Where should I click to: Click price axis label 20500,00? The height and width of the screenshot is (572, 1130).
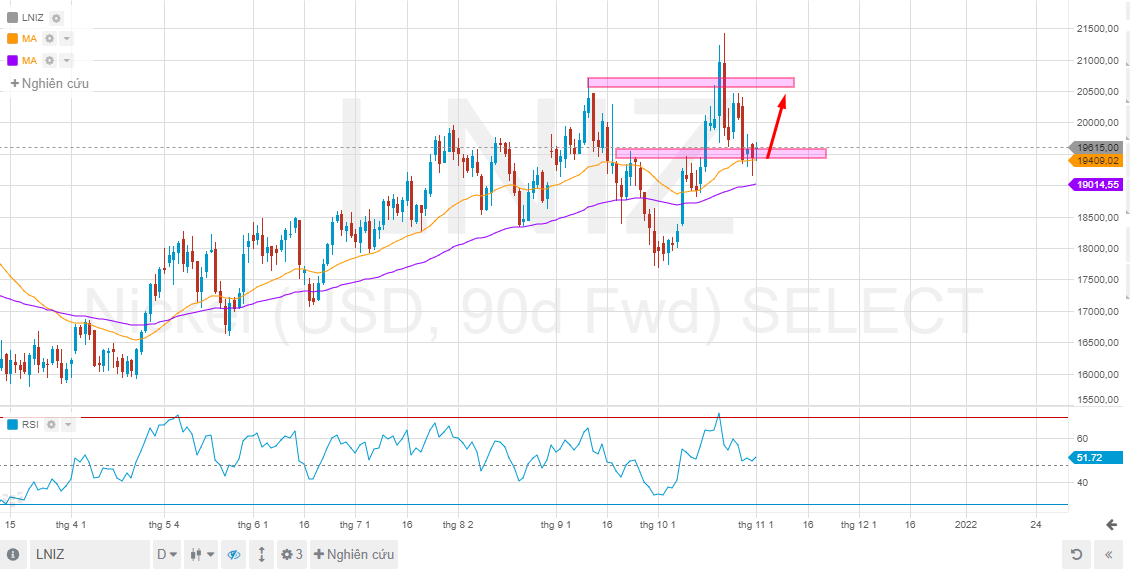coord(1097,91)
